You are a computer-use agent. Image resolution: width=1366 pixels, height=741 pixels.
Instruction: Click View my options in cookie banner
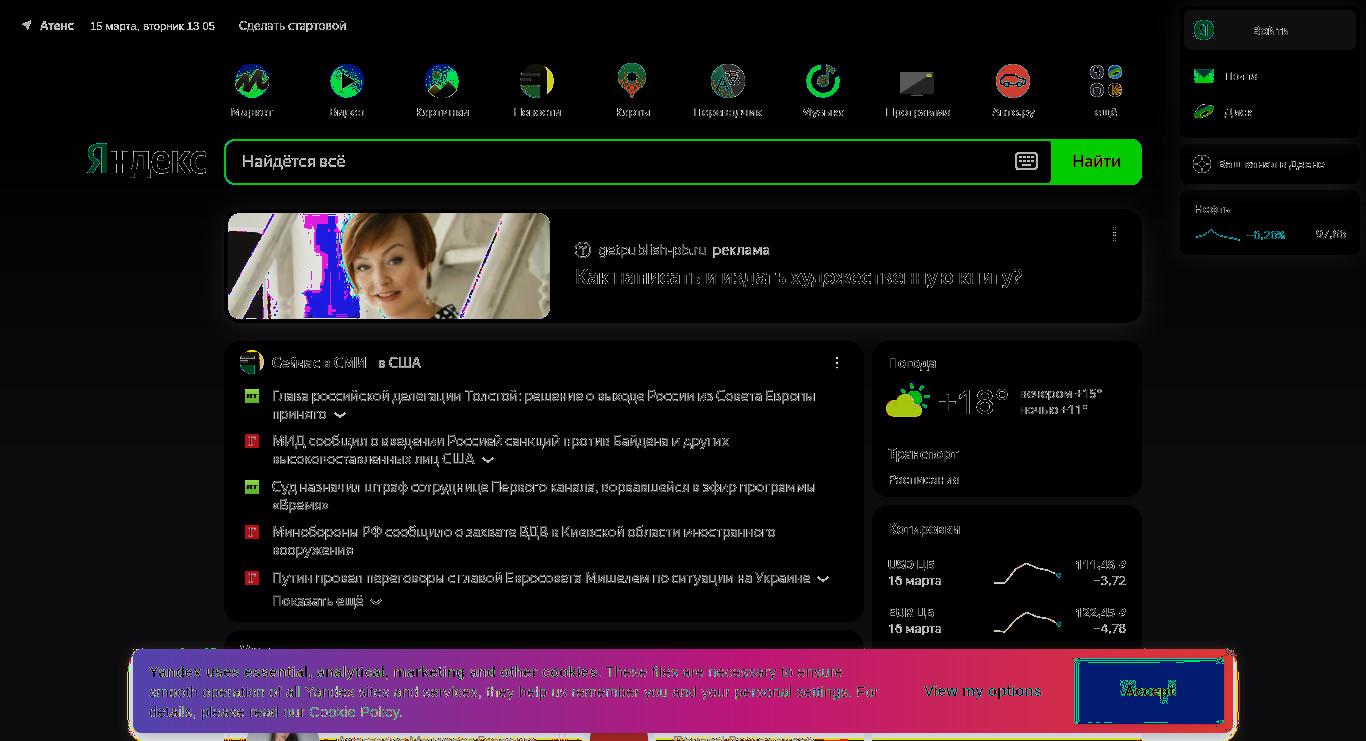click(x=982, y=691)
